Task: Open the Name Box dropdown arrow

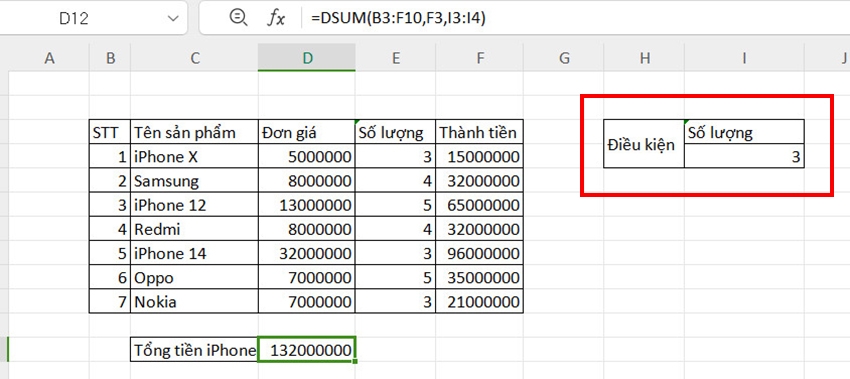Action: pos(173,18)
